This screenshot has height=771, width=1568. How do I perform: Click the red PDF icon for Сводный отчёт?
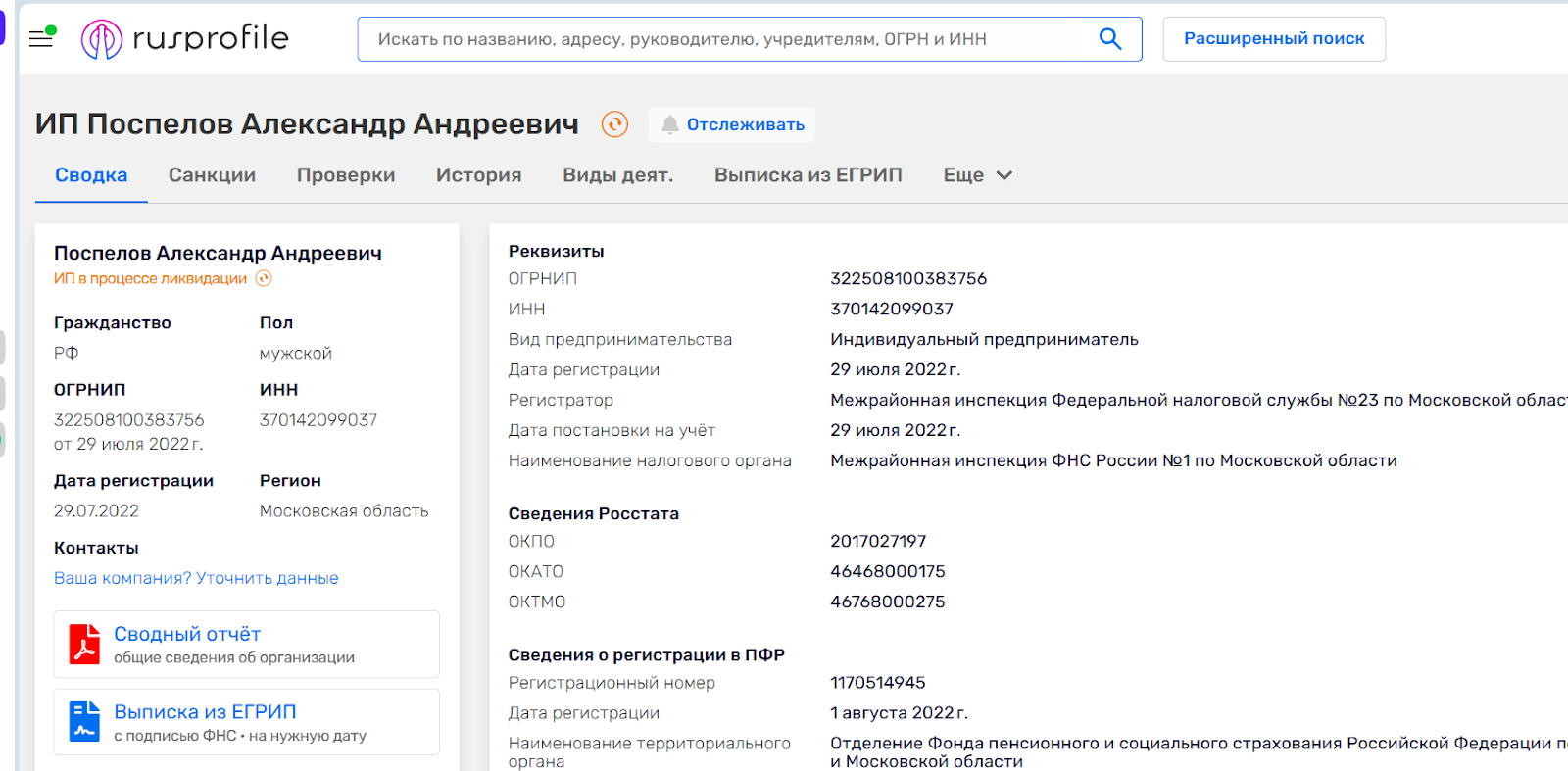pyautogui.click(x=84, y=645)
